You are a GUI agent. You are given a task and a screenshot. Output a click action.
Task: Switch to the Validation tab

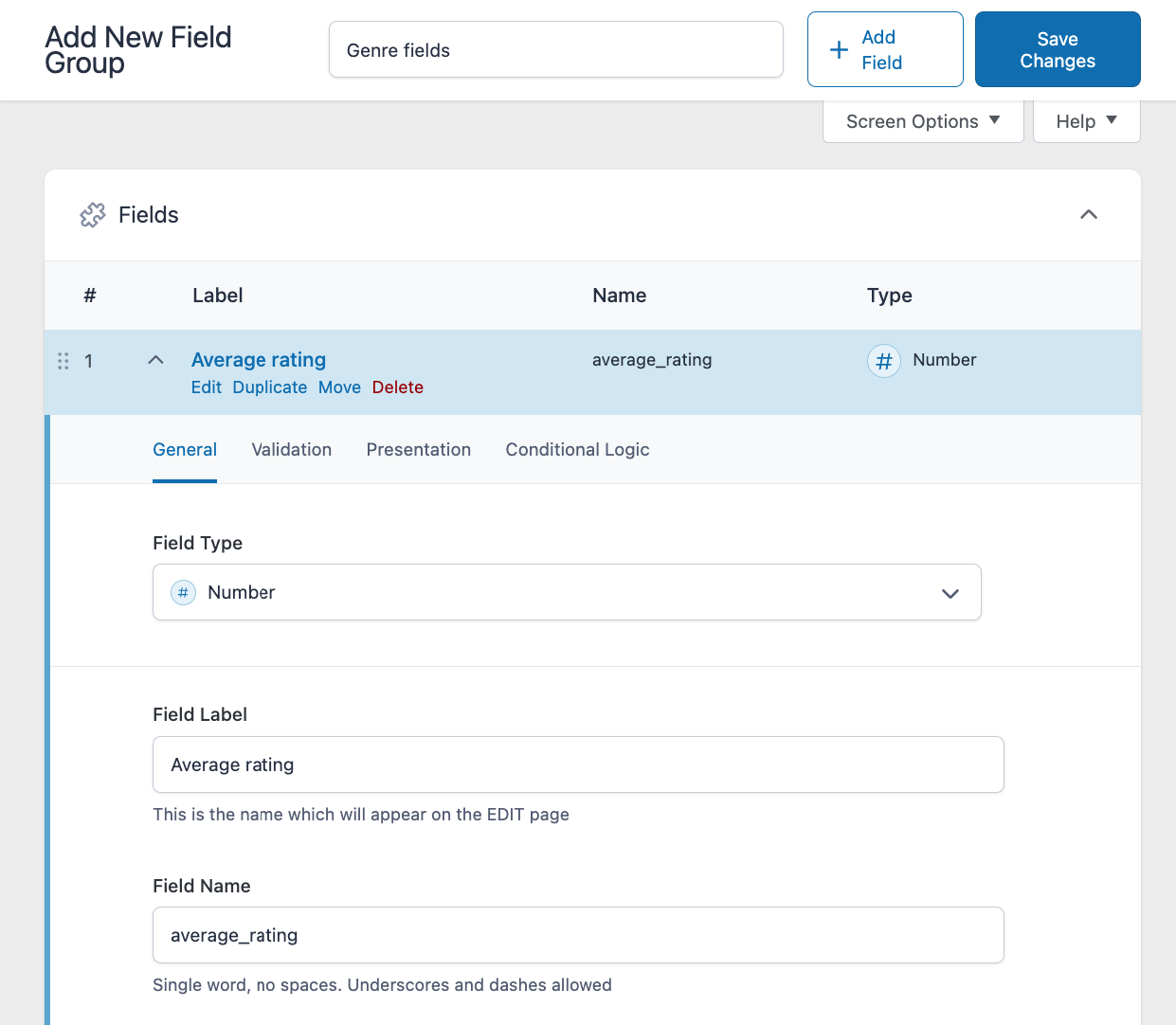pos(291,449)
